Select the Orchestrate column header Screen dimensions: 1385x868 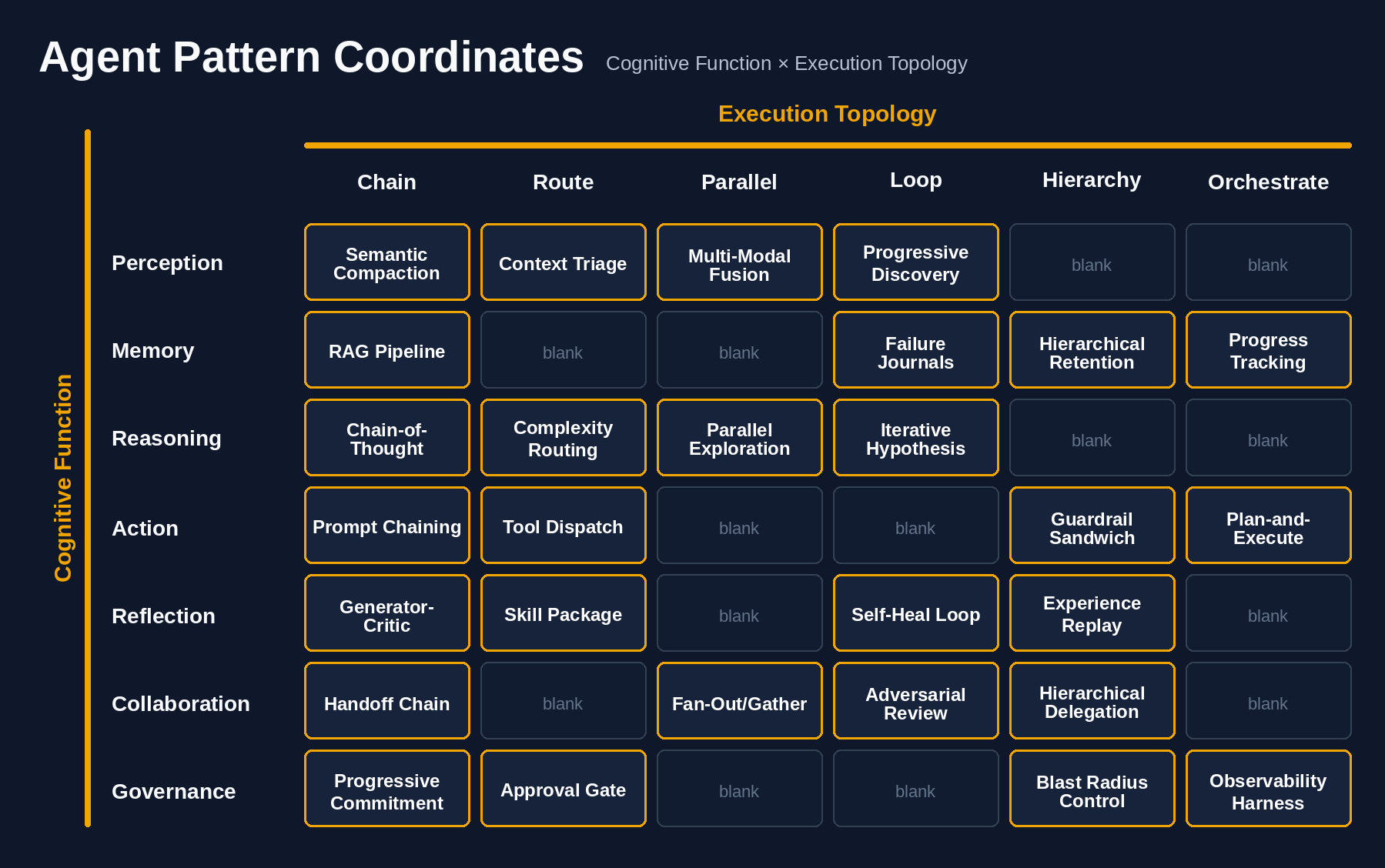tap(1268, 182)
